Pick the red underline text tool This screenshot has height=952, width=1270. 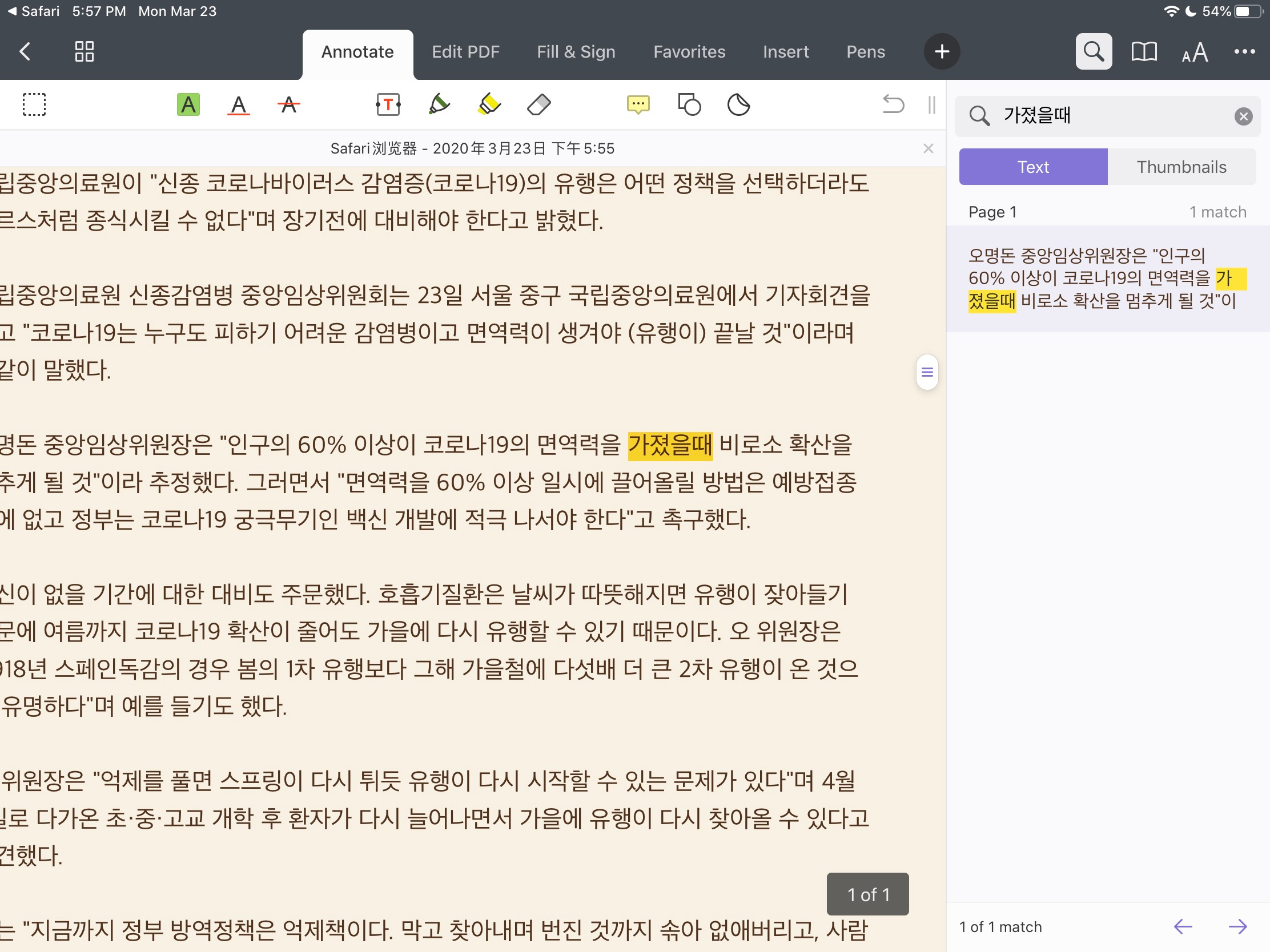(x=238, y=105)
